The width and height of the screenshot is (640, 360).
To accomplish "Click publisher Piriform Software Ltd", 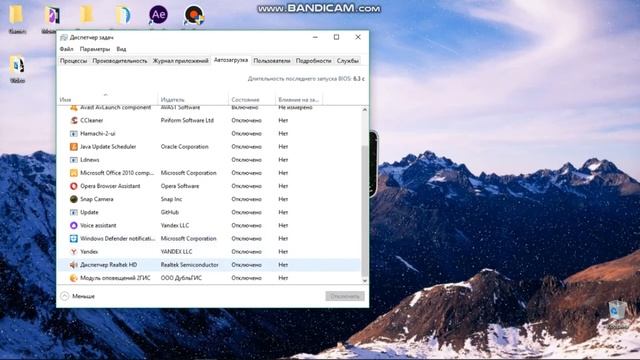I will 187,120.
